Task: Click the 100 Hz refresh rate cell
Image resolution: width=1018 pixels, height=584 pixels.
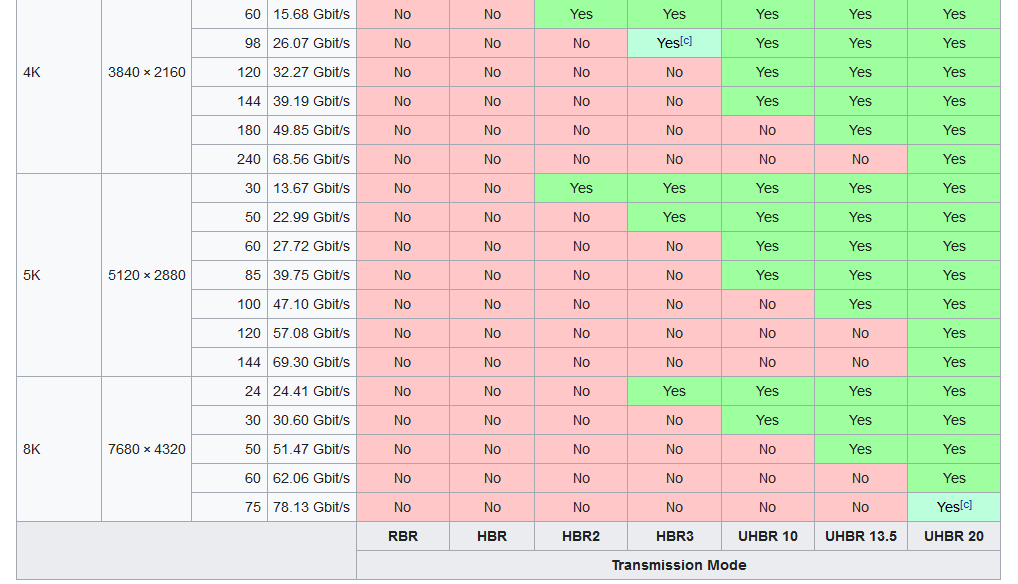Action: tap(229, 304)
